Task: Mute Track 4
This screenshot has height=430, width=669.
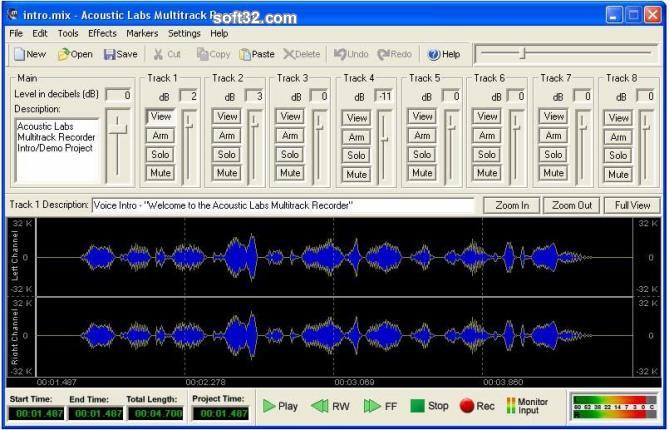Action: [x=356, y=174]
